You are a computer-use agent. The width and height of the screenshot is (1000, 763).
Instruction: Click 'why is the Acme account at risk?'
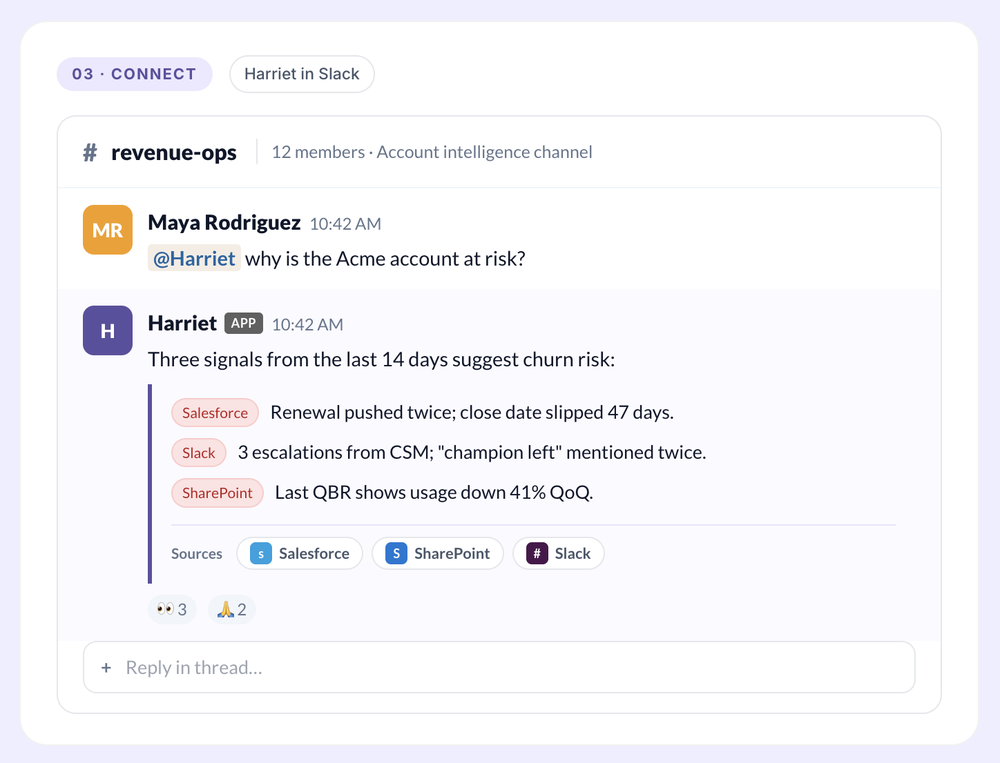click(385, 259)
